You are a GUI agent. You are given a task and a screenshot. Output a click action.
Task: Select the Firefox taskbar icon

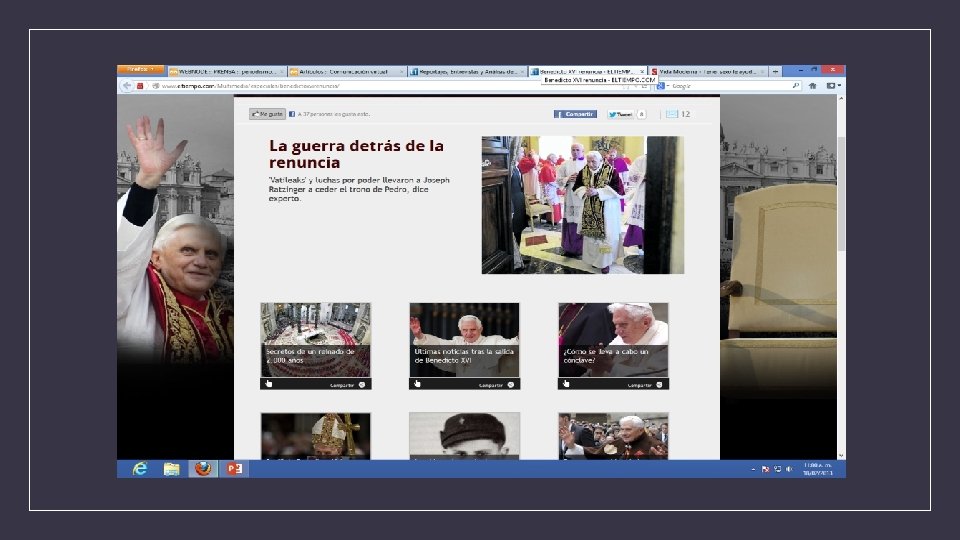coord(203,469)
